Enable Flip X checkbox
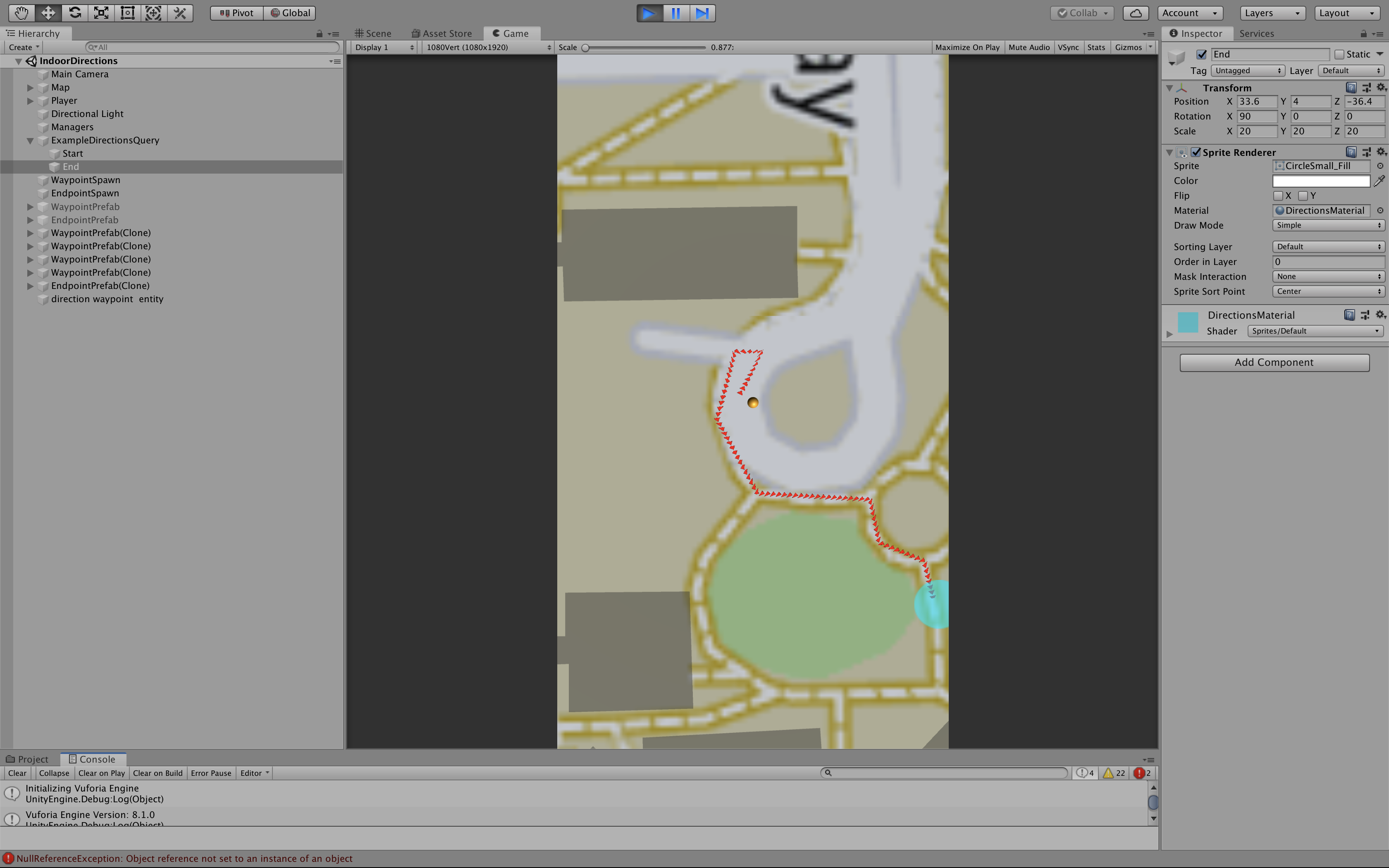Screen dimensions: 1389x868 click(1278, 196)
